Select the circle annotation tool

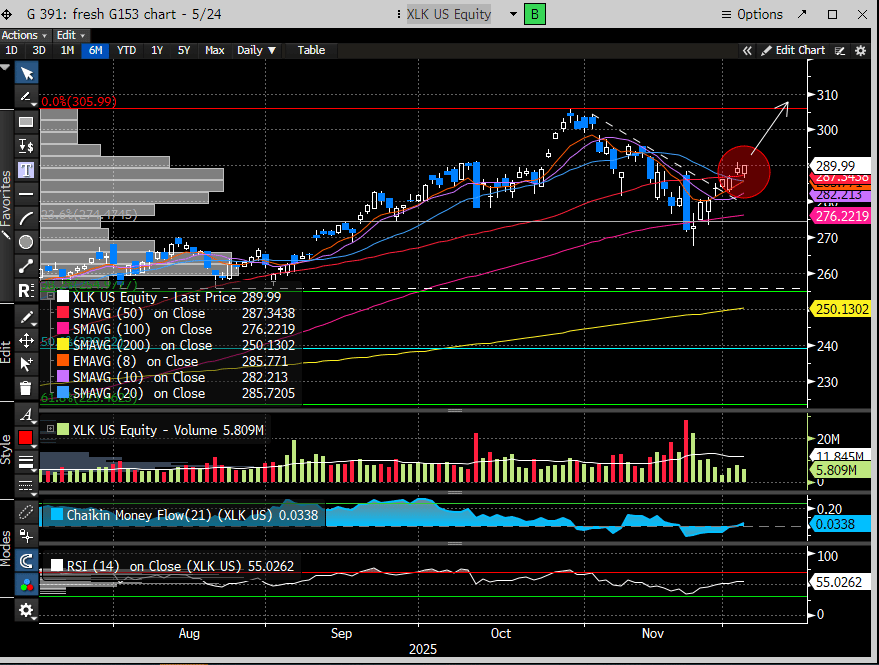[26, 242]
